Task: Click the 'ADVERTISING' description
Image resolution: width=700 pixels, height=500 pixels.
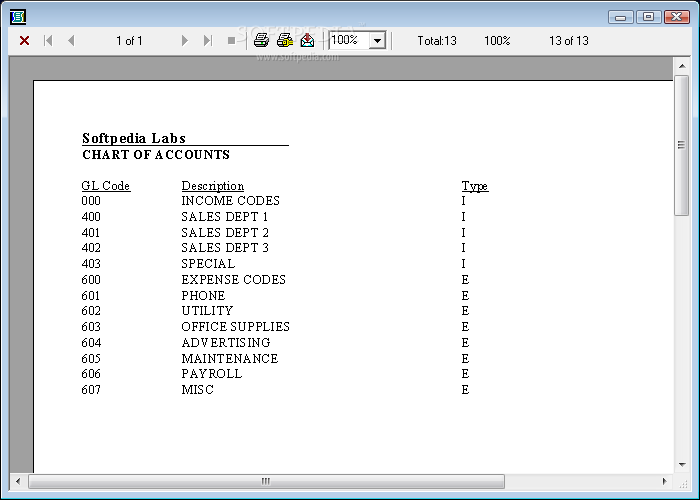Action: pos(226,343)
